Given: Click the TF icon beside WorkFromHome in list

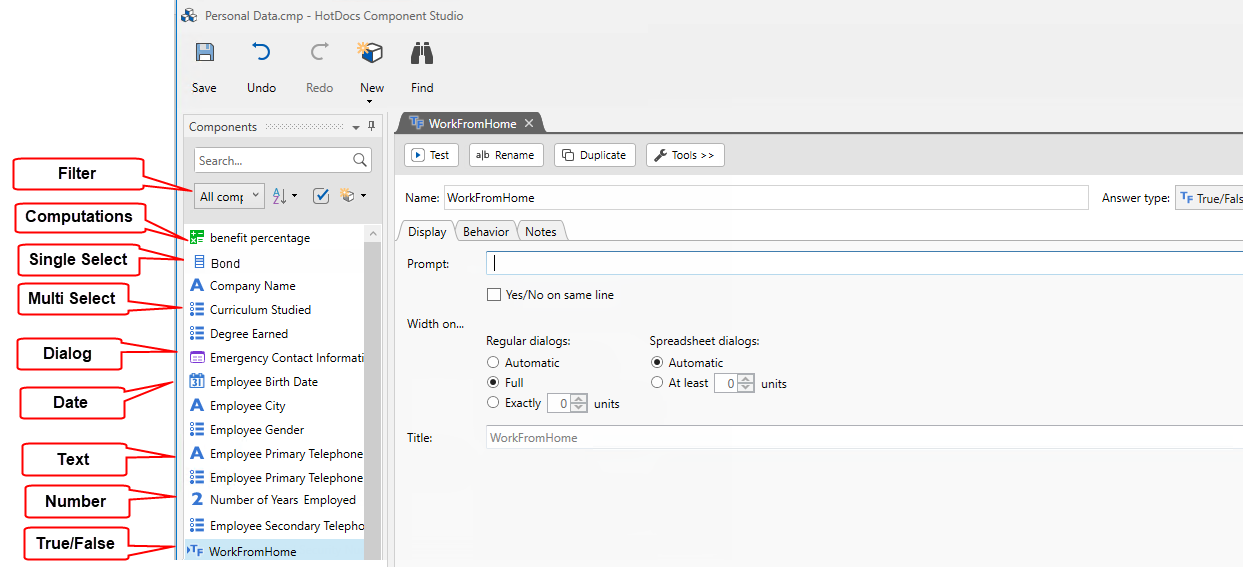Looking at the screenshot, I should click(x=196, y=551).
